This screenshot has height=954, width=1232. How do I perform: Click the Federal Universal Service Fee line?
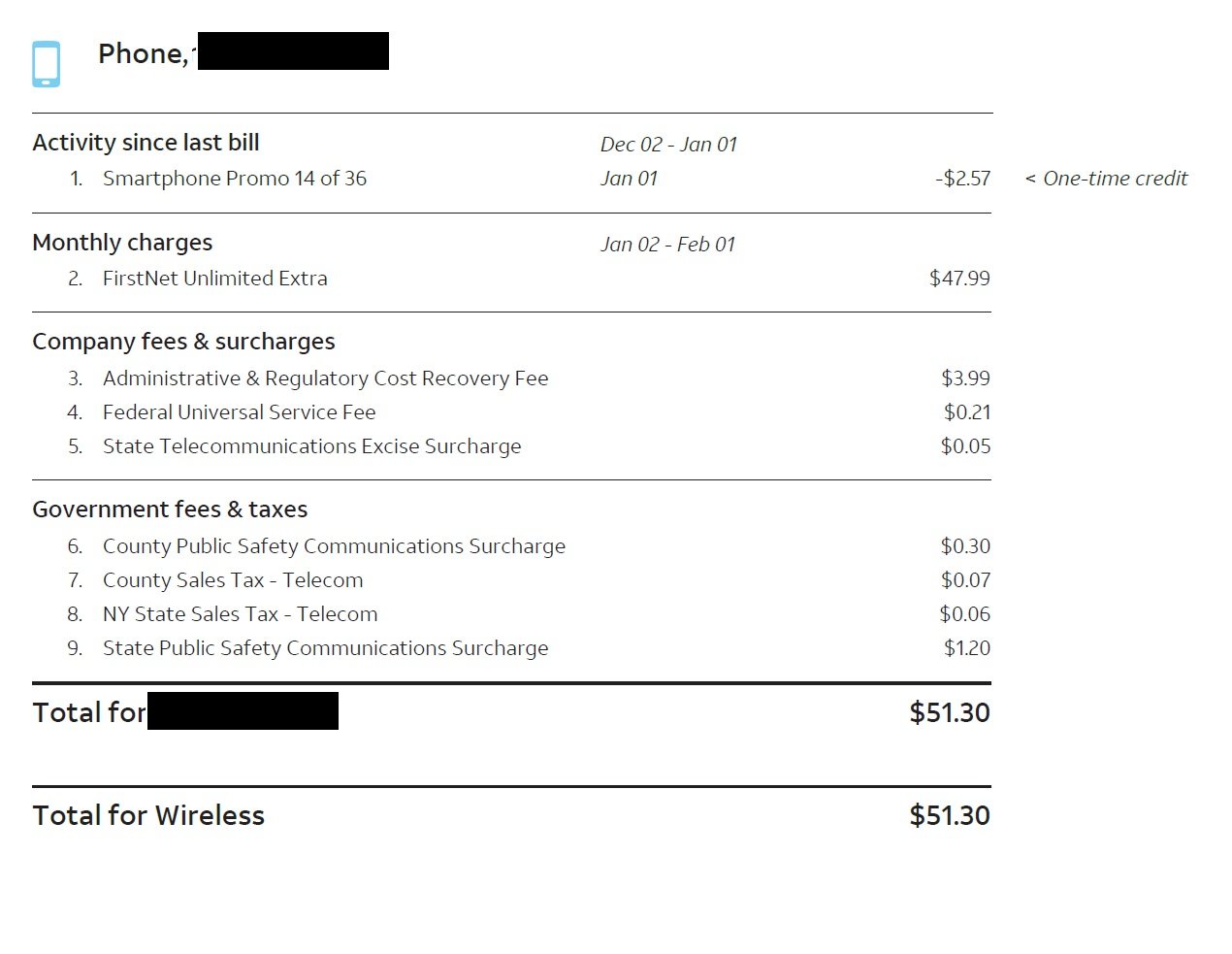point(239,412)
